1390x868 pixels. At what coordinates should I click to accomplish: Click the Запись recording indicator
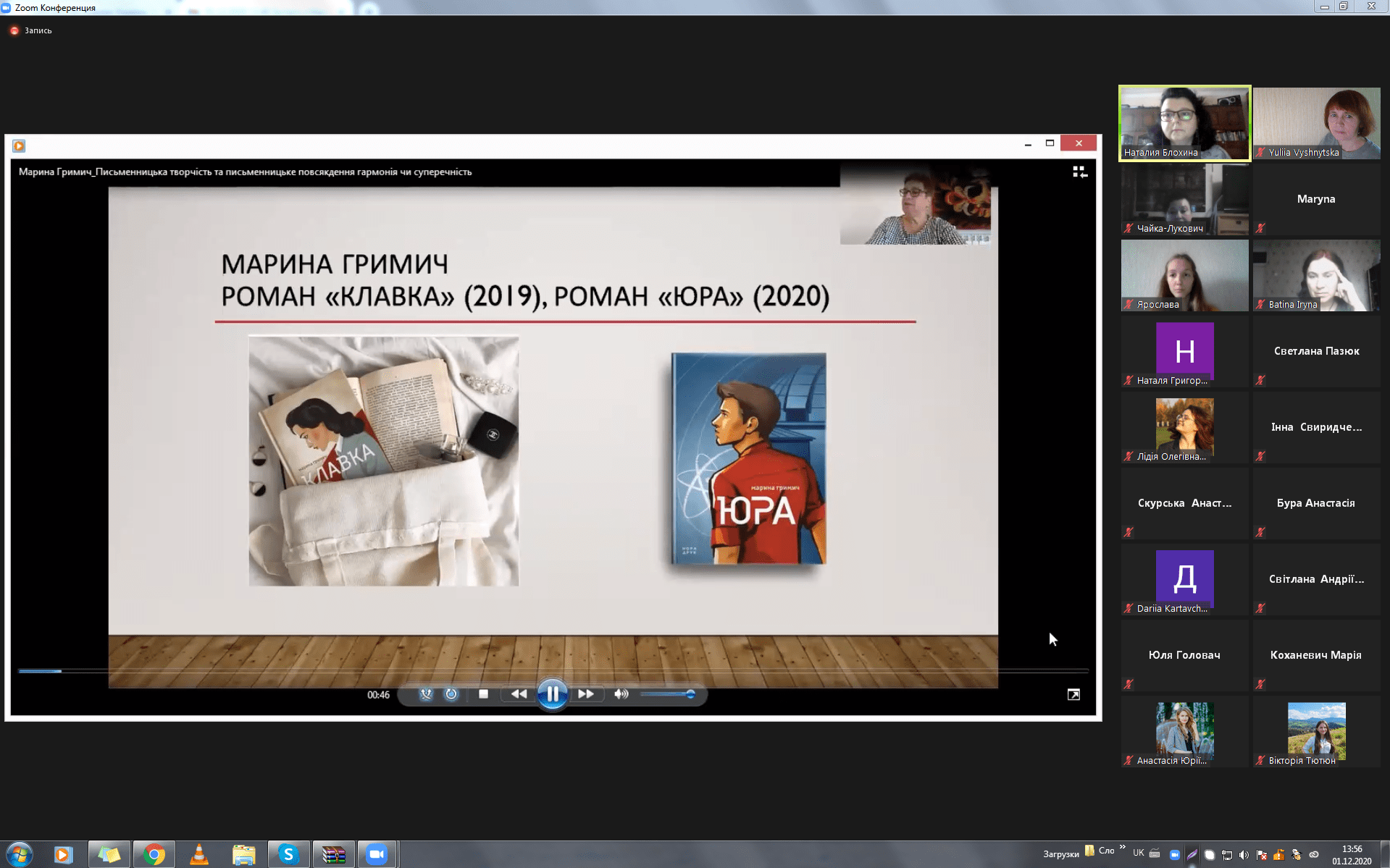point(31,30)
